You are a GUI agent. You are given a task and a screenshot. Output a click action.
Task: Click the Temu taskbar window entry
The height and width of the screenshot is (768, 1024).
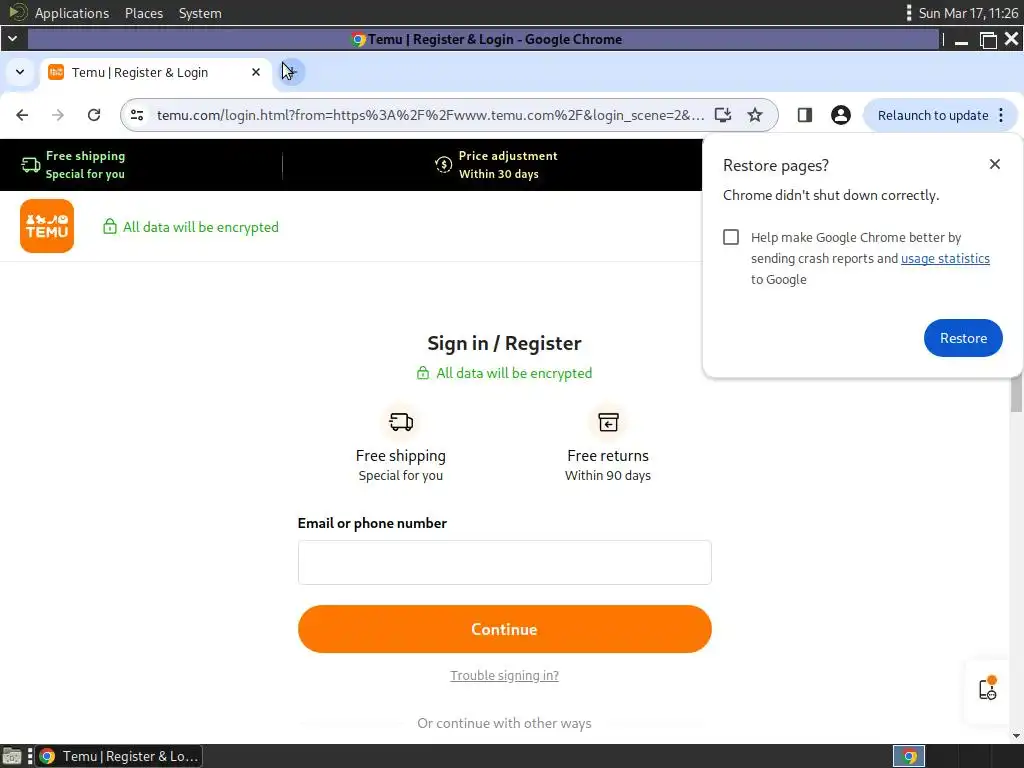coord(119,756)
